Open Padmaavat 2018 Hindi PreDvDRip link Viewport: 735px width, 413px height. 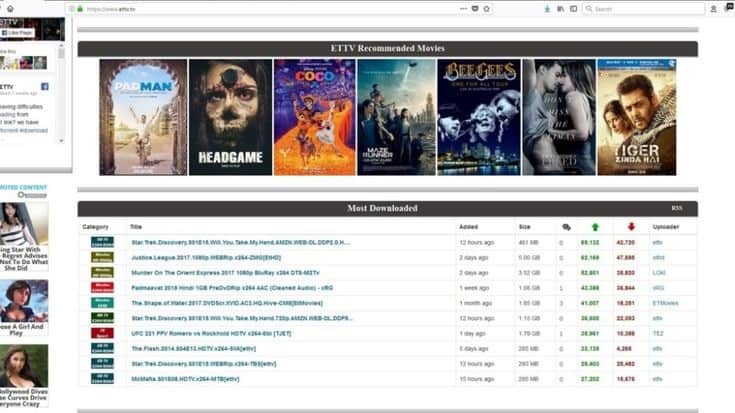pyautogui.click(x=232, y=288)
